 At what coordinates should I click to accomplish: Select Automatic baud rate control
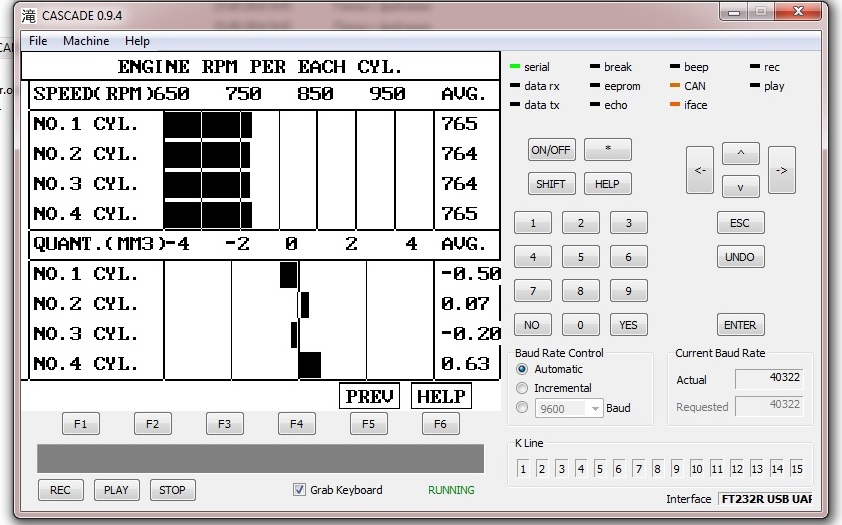pos(522,369)
